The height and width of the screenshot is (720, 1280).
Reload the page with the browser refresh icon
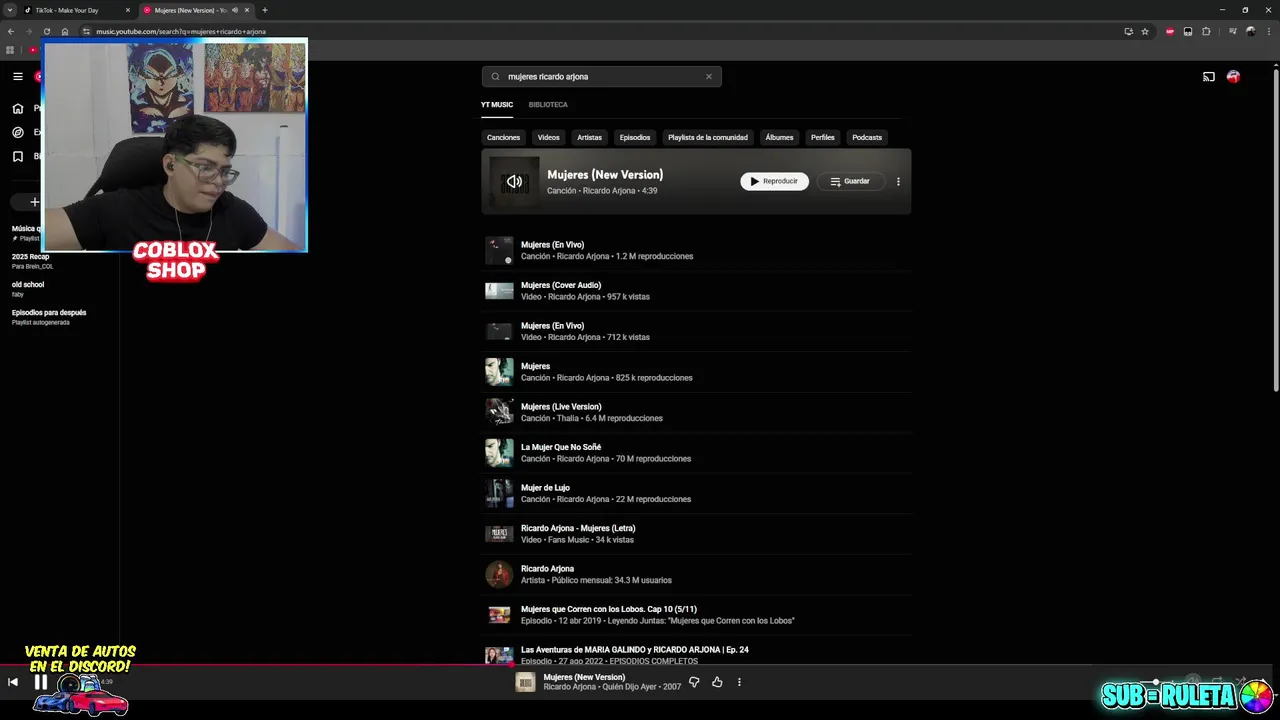coord(47,31)
